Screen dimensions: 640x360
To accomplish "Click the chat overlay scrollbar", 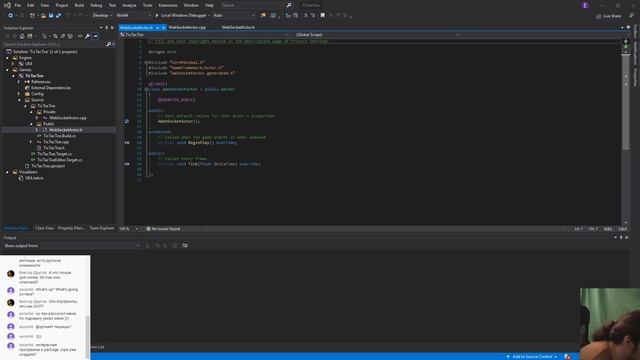I will 87,337.
